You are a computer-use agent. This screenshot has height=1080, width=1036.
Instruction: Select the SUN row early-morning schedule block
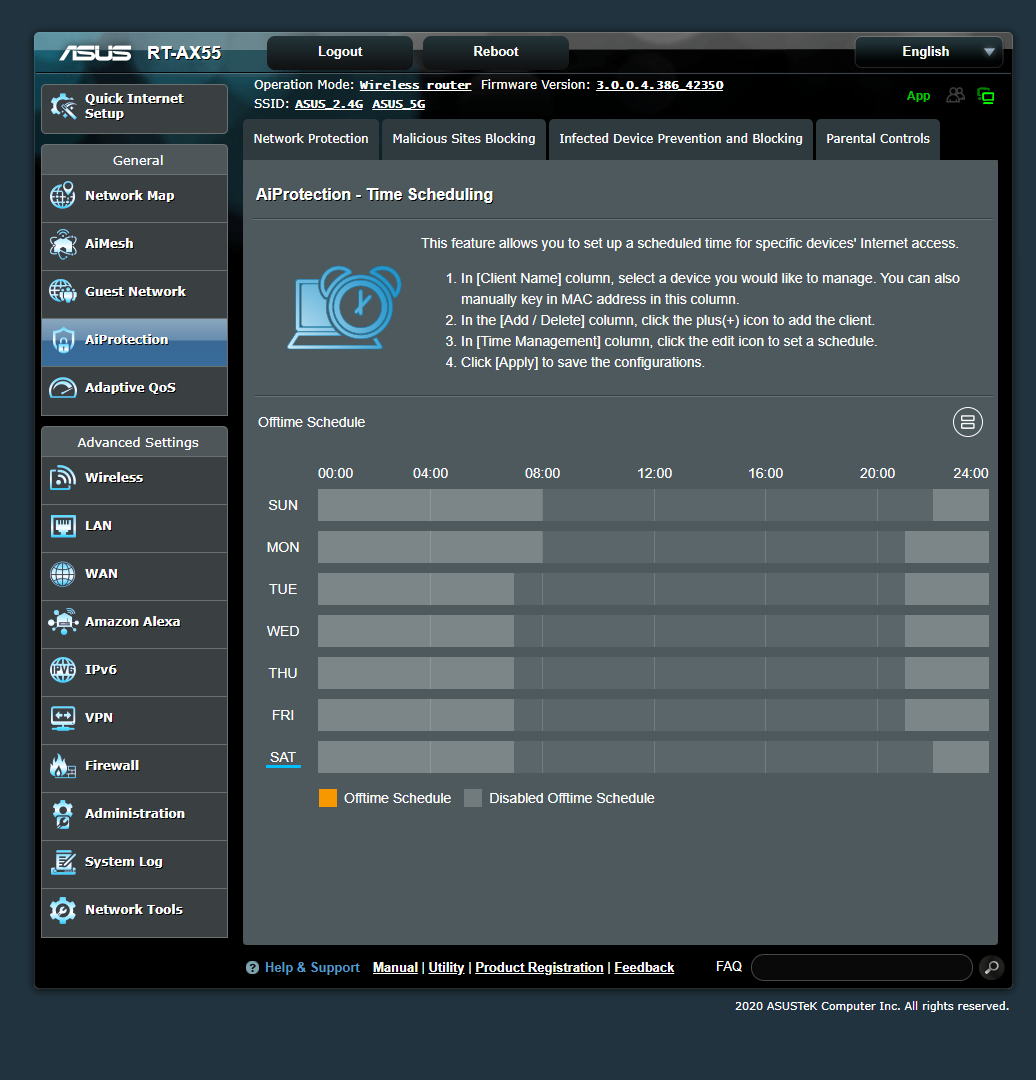(430, 505)
